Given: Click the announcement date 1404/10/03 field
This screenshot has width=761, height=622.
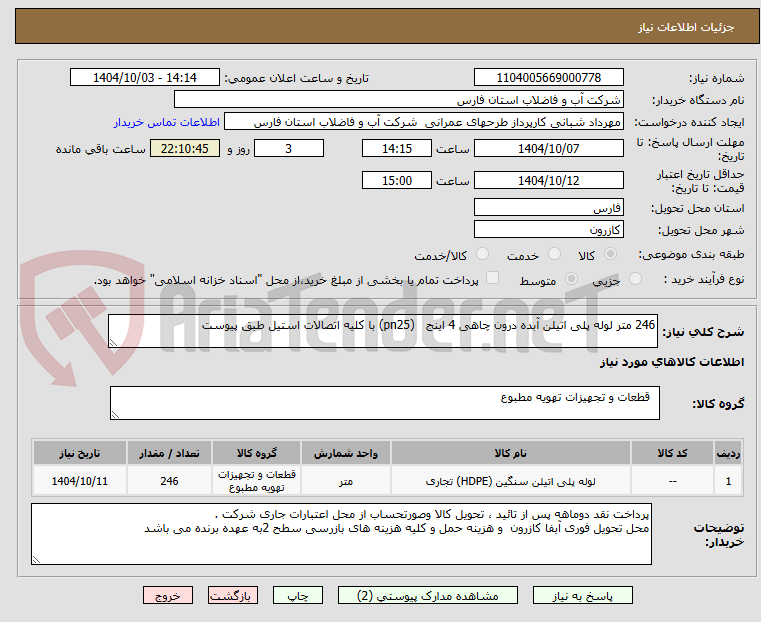Looking at the screenshot, I should pyautogui.click(x=145, y=78).
